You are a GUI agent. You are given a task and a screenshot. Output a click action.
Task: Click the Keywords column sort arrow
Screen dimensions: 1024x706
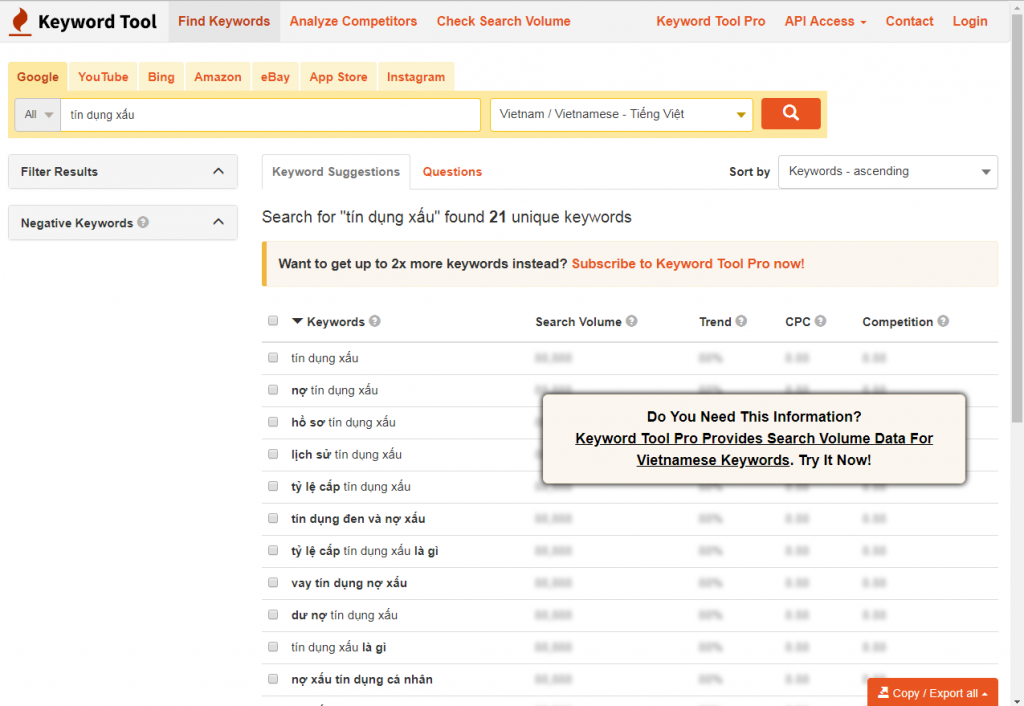coord(297,321)
